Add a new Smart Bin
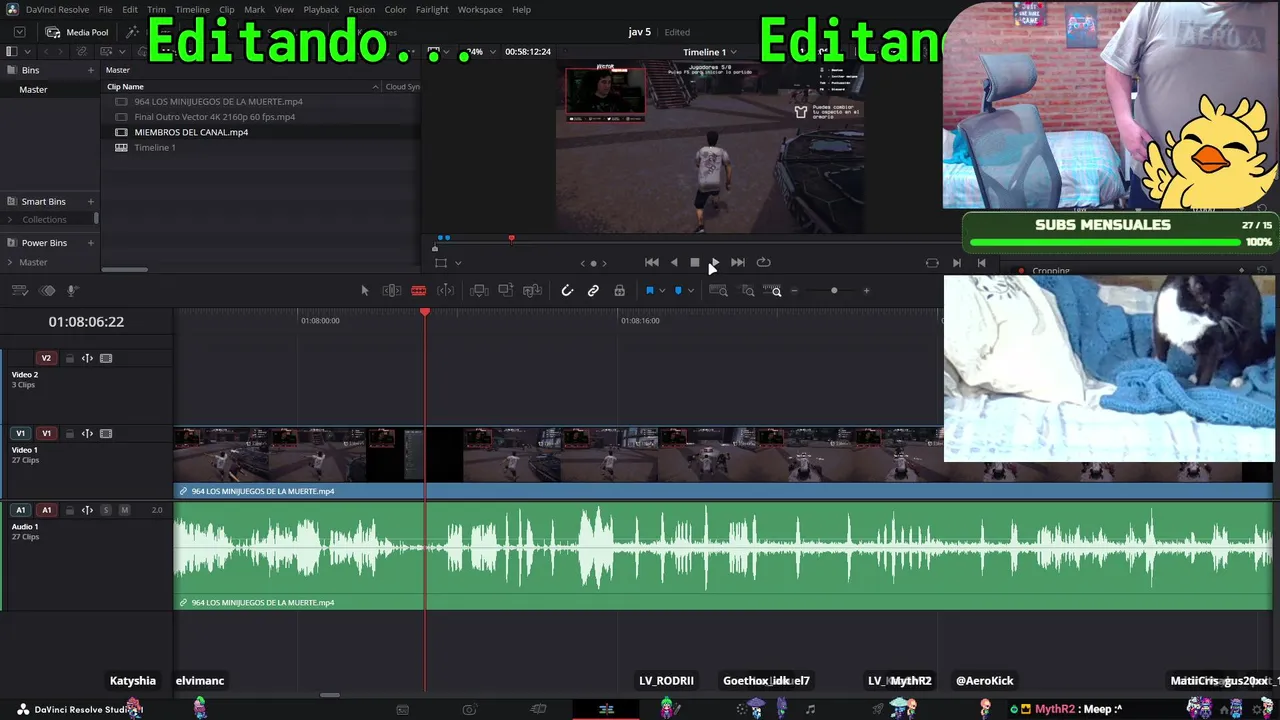 click(x=90, y=201)
